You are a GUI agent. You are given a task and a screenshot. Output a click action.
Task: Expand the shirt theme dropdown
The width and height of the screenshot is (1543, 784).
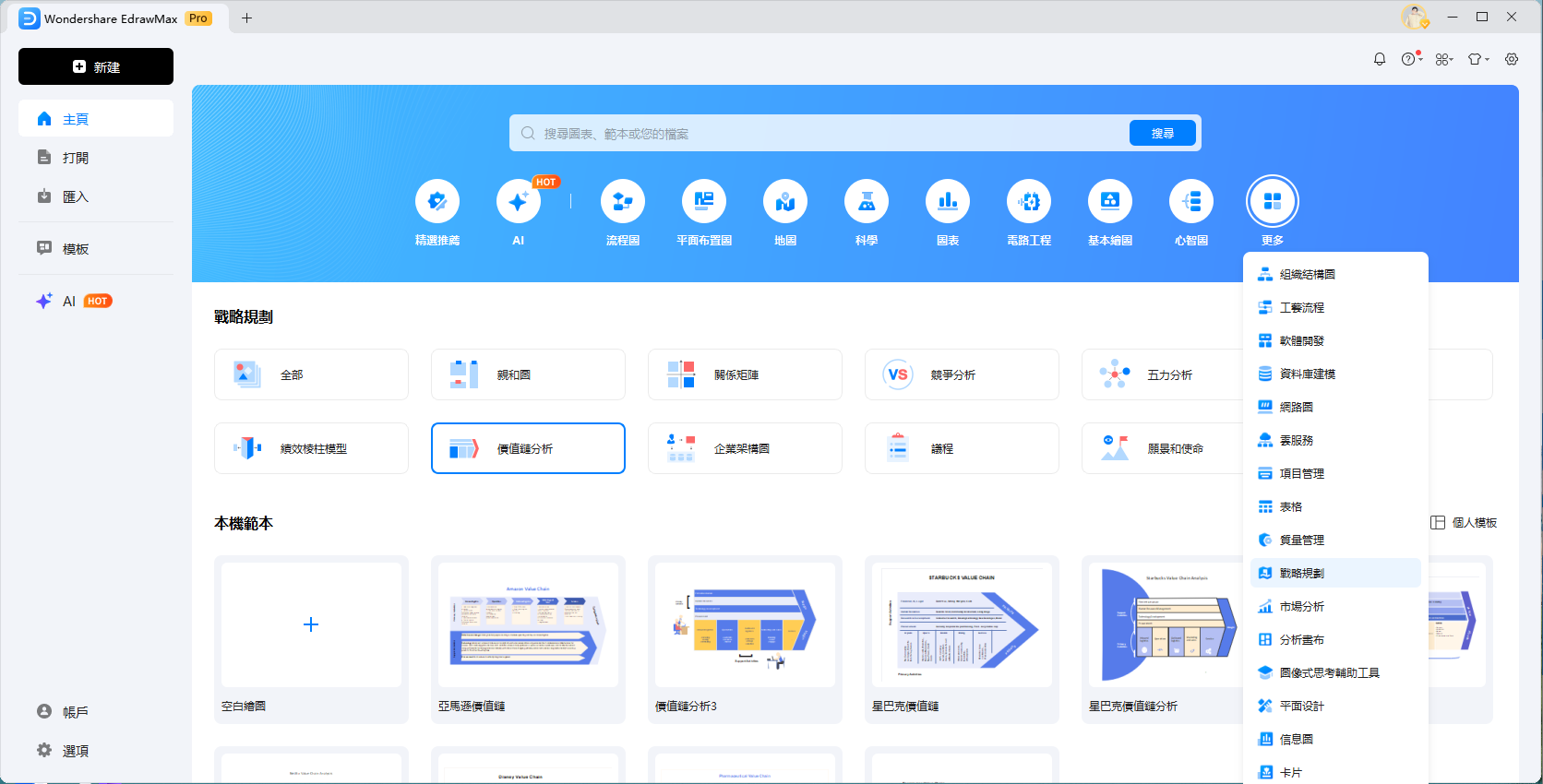click(x=1478, y=59)
